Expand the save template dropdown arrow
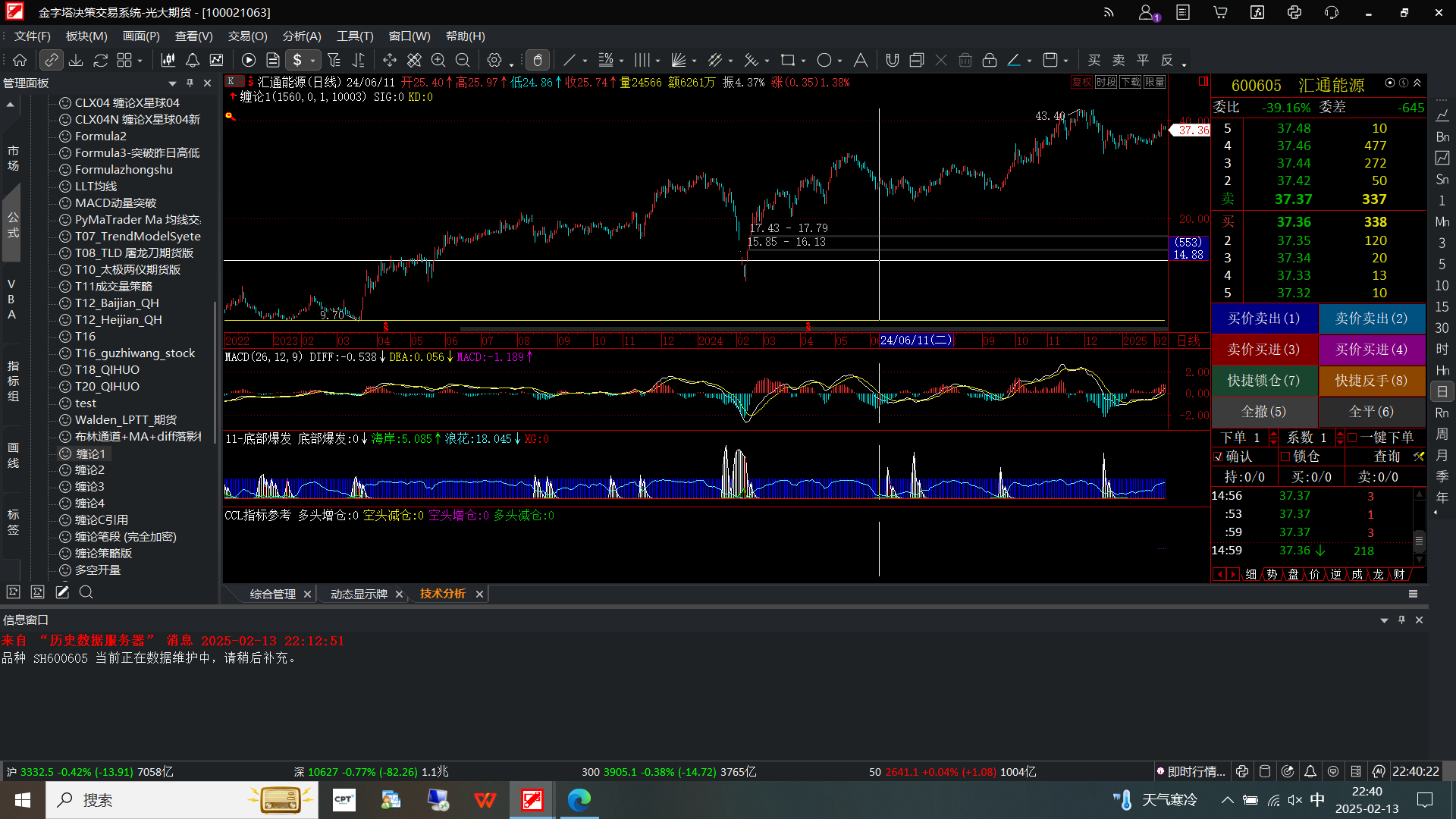Image resolution: width=1456 pixels, height=819 pixels. click(1065, 61)
